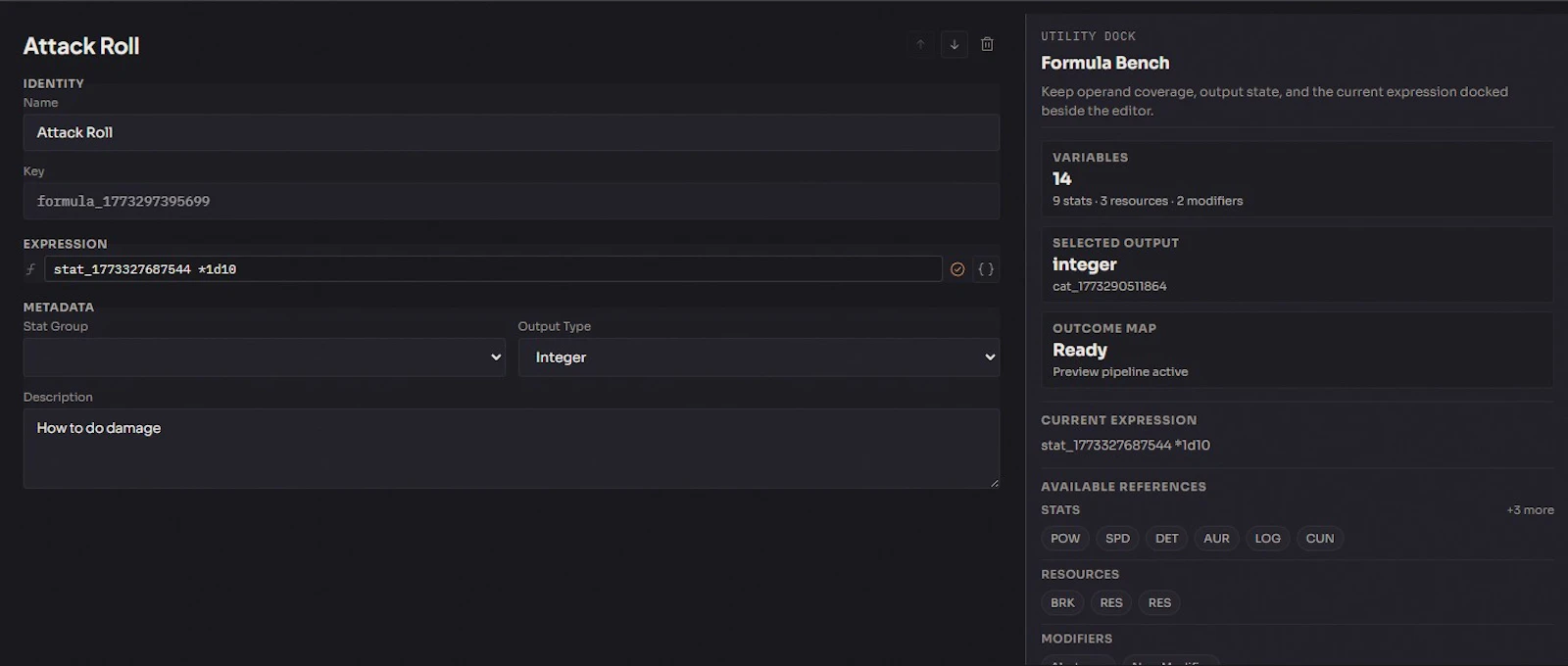The height and width of the screenshot is (666, 1568).
Task: Click the 'Attack Roll' page heading
Action: tap(81, 46)
